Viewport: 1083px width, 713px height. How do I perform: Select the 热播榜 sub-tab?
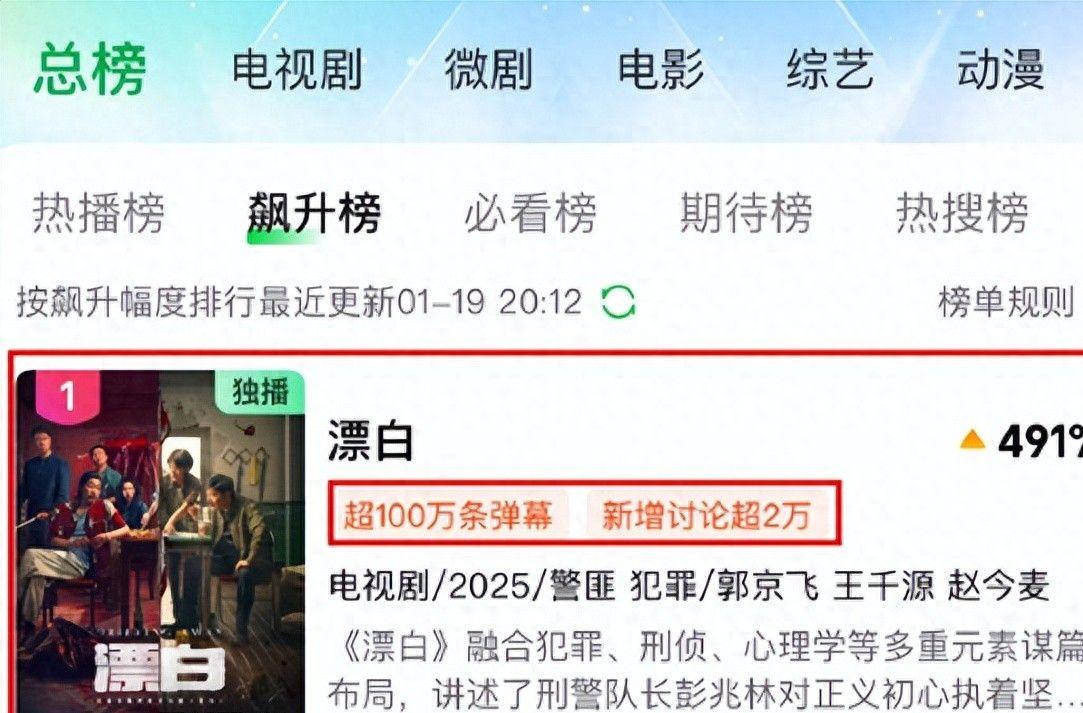(x=99, y=213)
